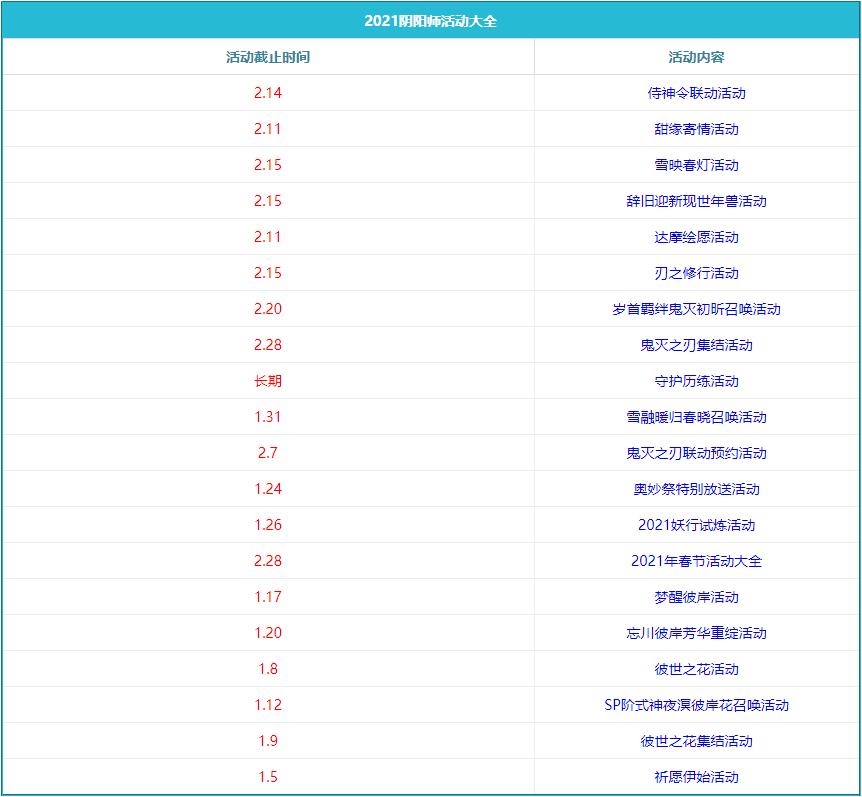Open the 2021年春节活动大全 link
Screen dimensions: 862x797
pos(696,561)
